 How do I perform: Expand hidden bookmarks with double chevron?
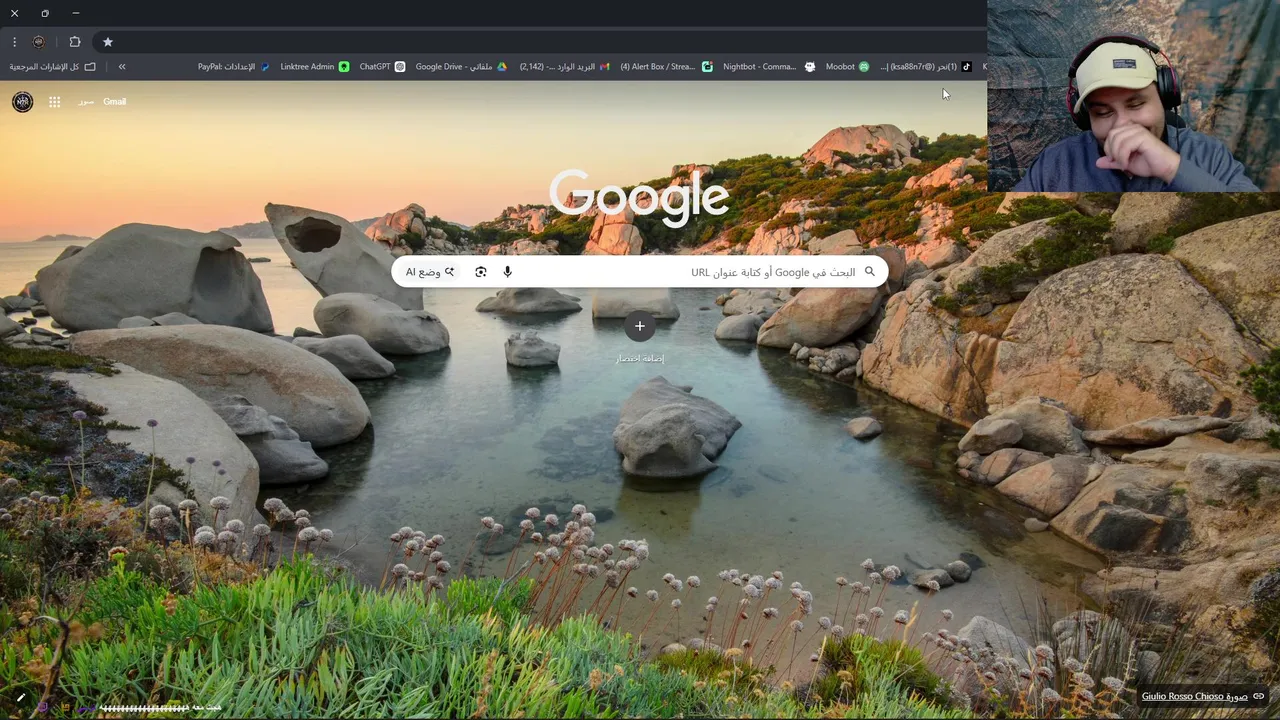[x=122, y=67]
